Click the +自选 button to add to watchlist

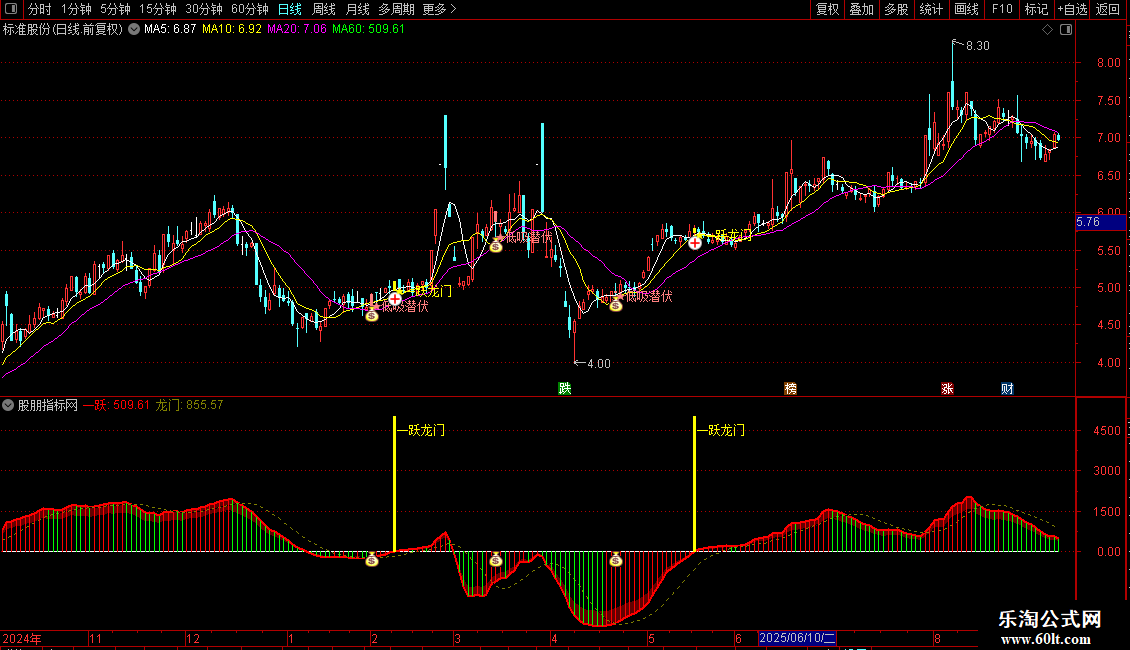click(1072, 10)
